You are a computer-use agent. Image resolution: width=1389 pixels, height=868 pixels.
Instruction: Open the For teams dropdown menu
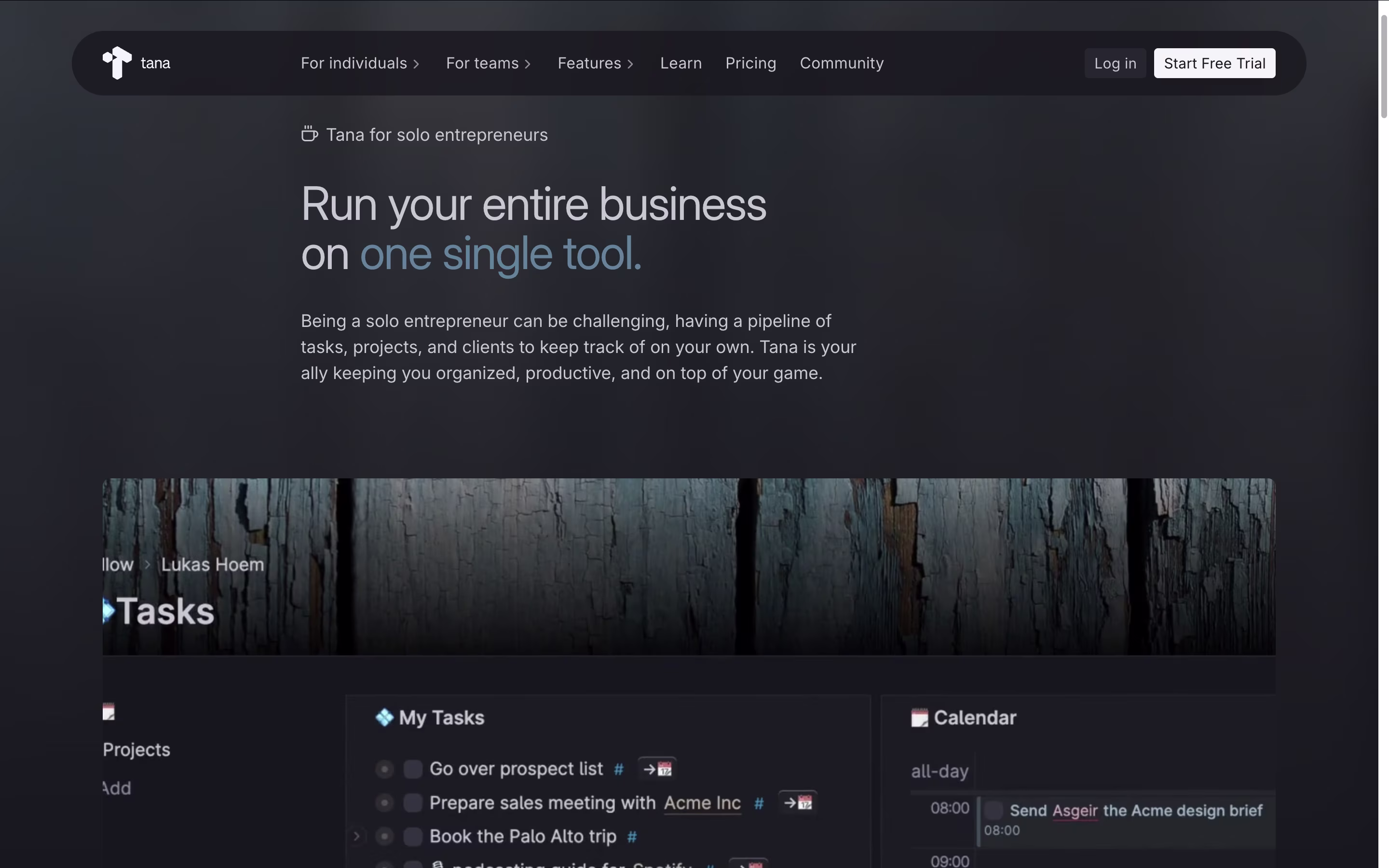tap(489, 63)
